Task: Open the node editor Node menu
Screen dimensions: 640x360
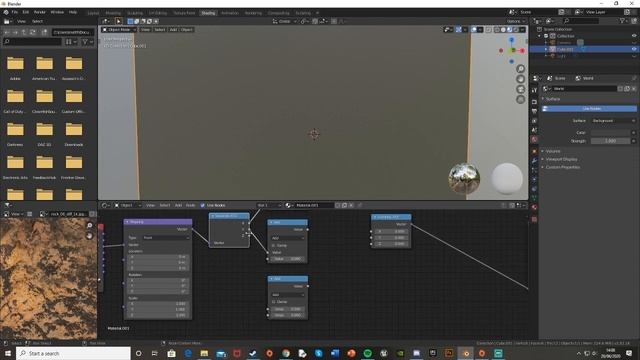Action: (x=190, y=205)
